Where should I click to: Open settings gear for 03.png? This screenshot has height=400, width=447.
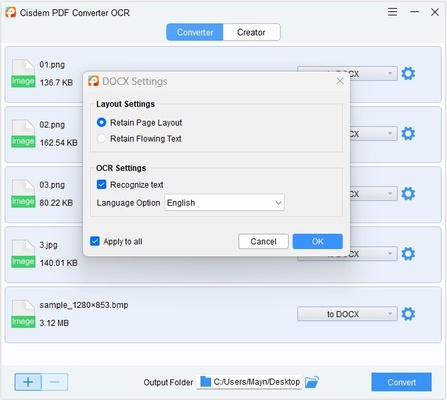(x=408, y=194)
